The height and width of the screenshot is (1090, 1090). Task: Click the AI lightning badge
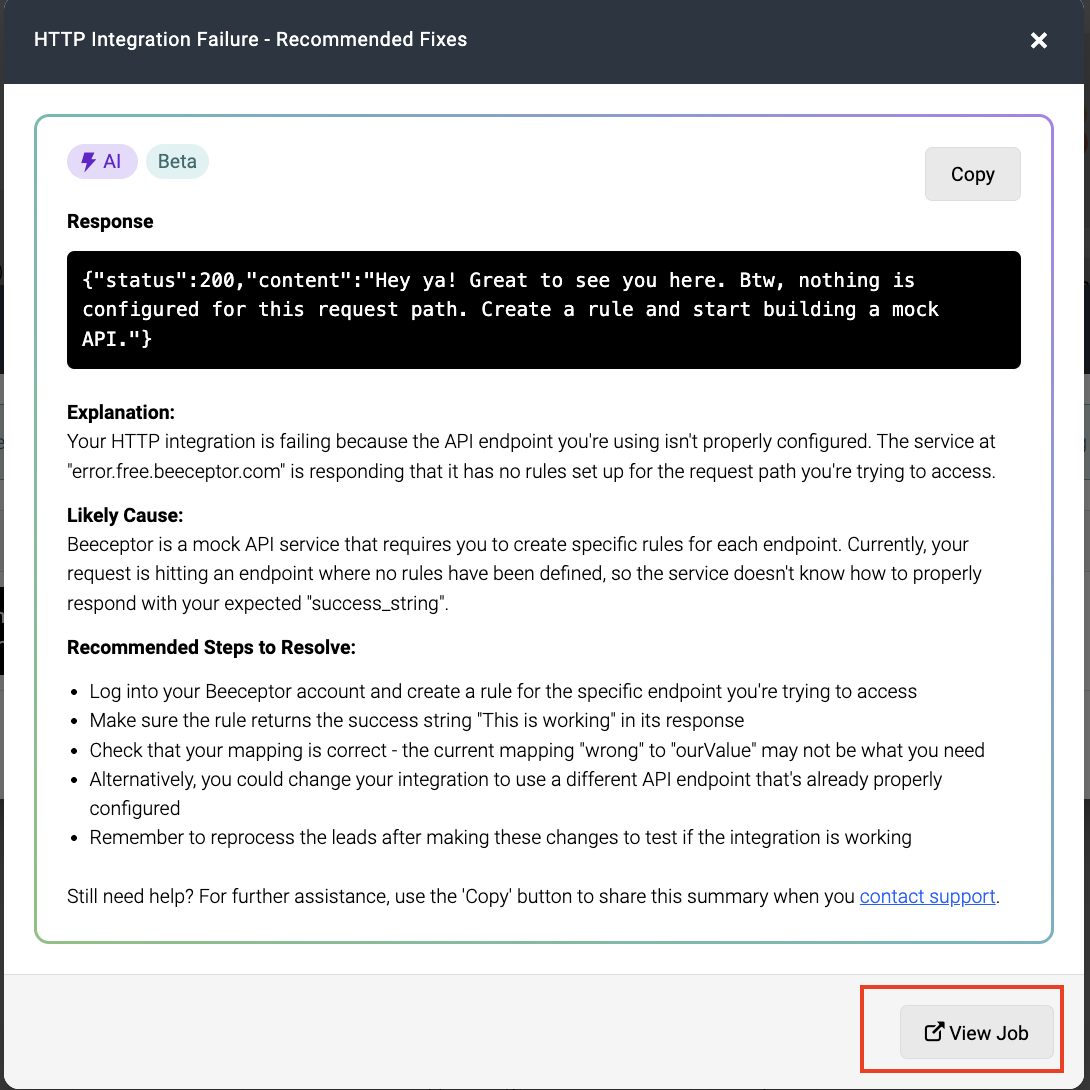click(101, 161)
